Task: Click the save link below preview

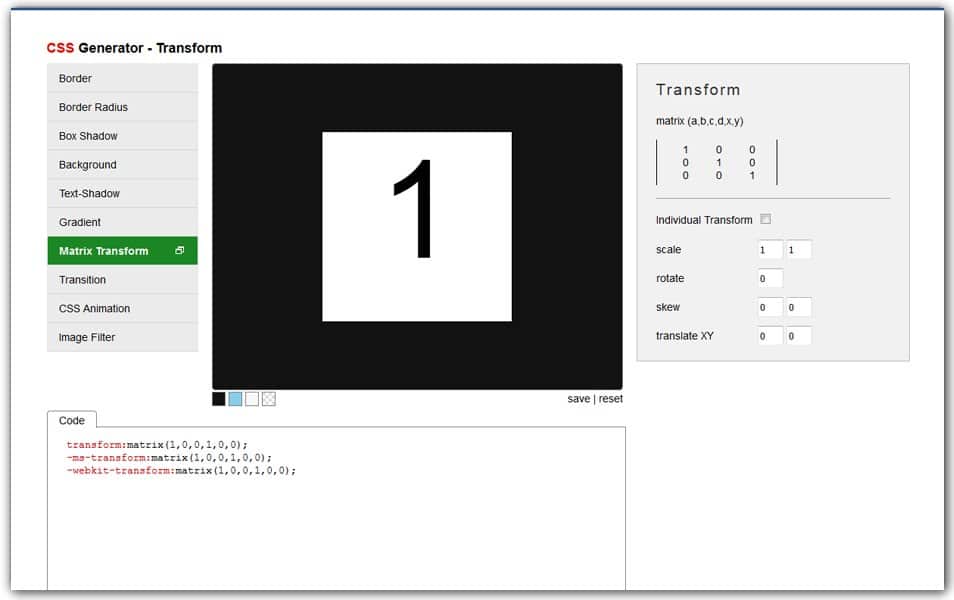Action: (x=578, y=399)
